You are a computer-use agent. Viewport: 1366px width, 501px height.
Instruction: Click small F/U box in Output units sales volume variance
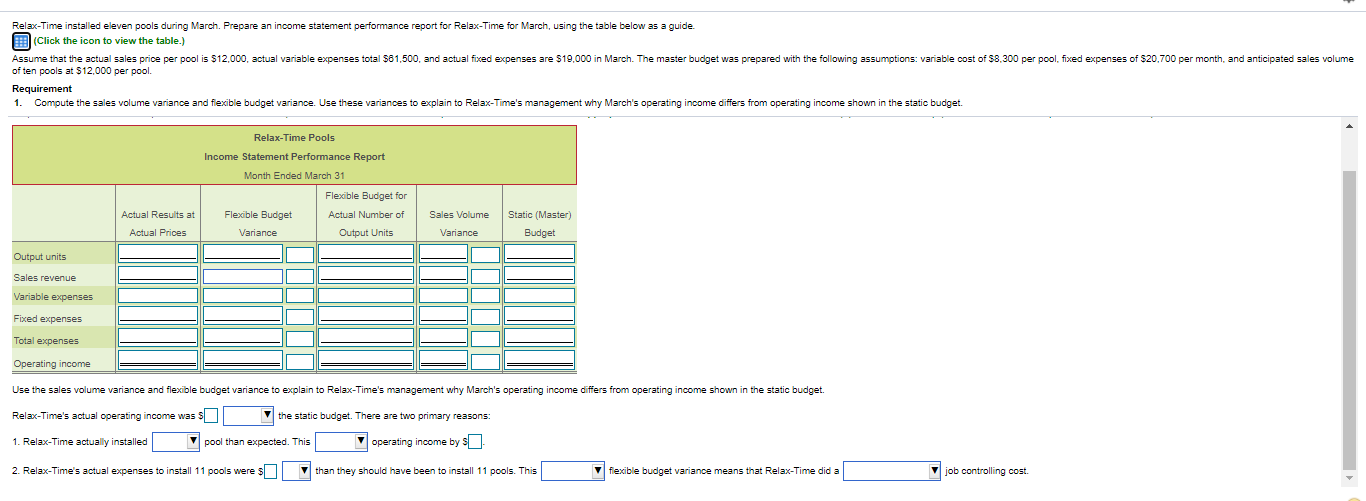(485, 255)
